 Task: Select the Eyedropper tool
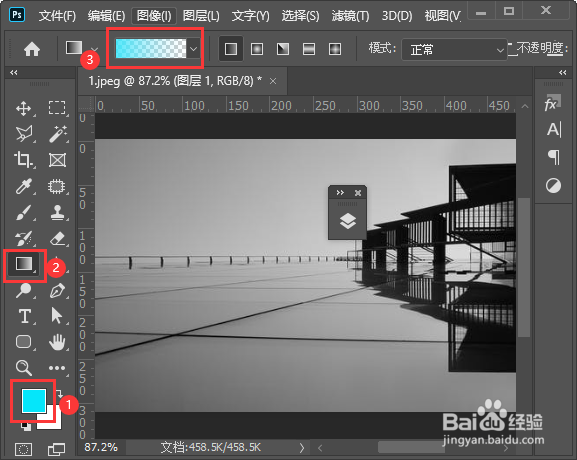point(24,187)
